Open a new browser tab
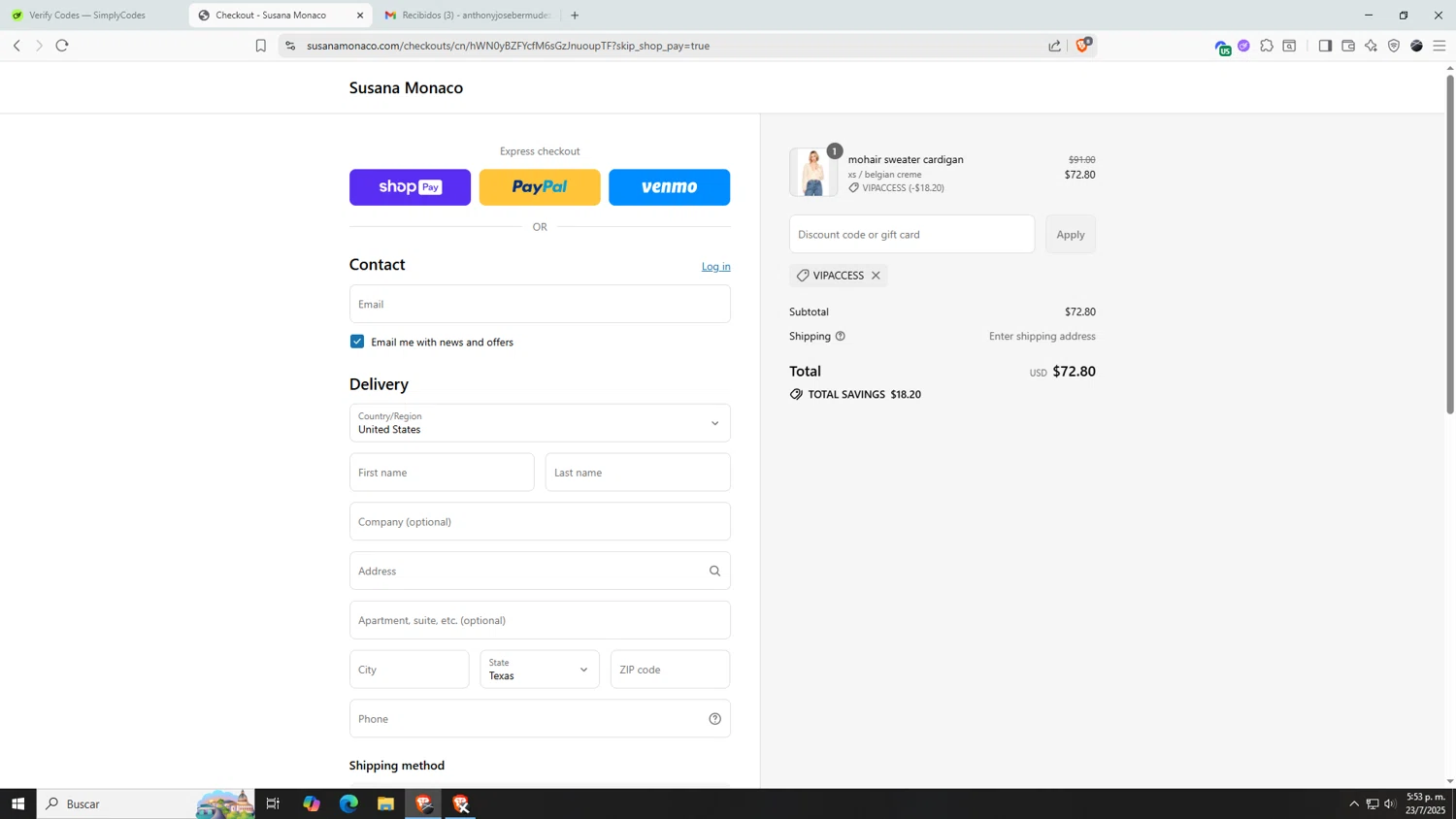Viewport: 1456px width, 819px height. coord(575,16)
